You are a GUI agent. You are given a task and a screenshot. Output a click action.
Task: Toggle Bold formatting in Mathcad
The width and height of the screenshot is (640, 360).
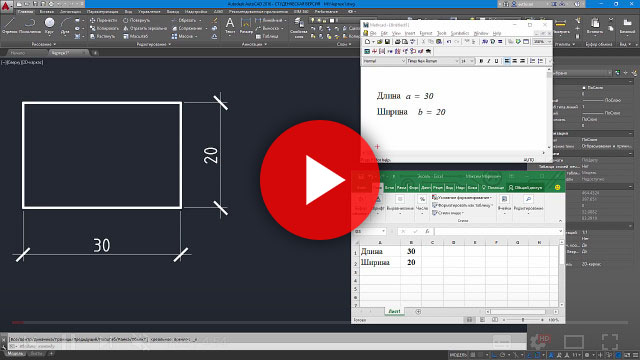pyautogui.click(x=481, y=61)
